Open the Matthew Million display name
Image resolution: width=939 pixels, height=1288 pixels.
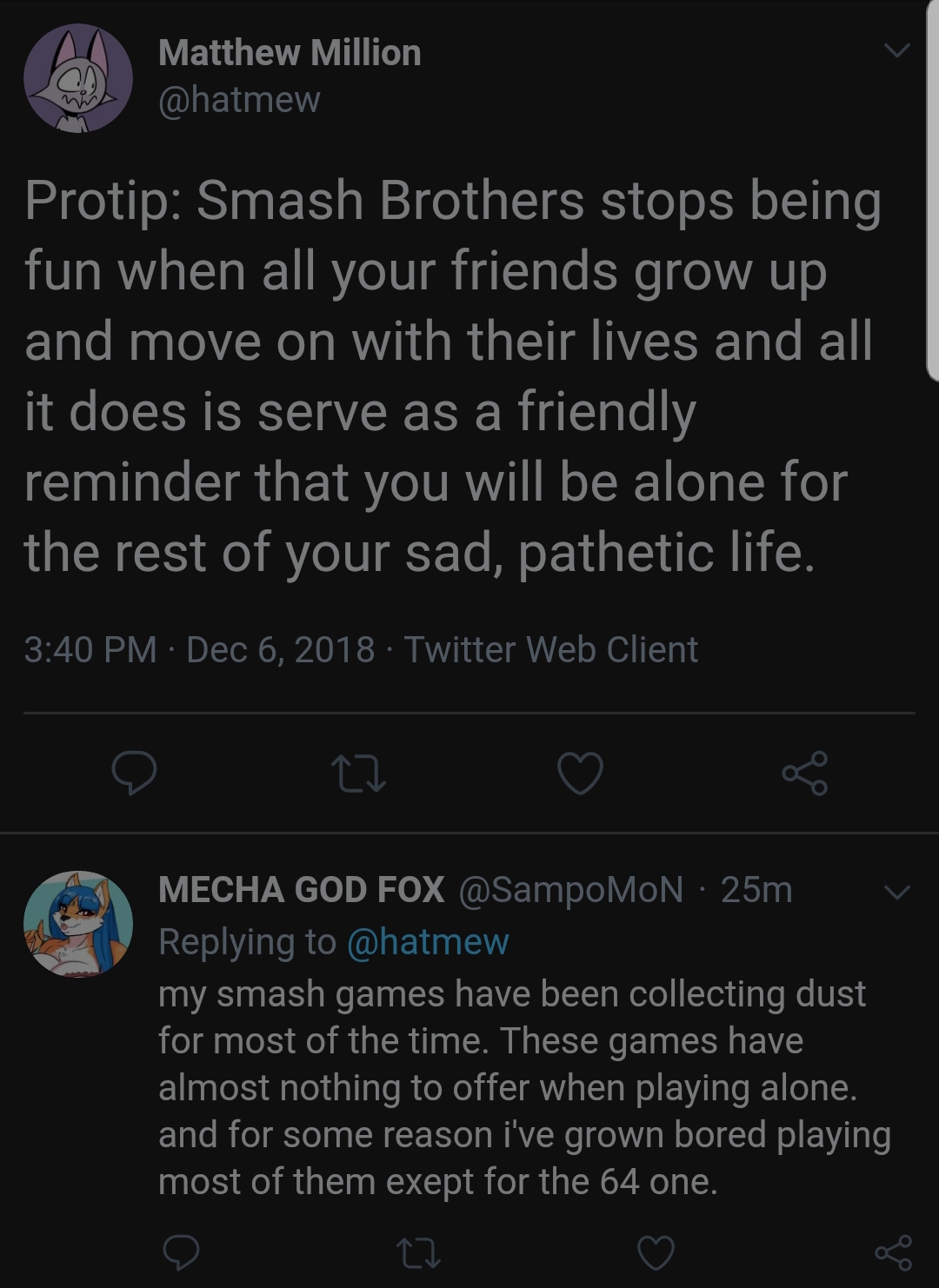[290, 53]
